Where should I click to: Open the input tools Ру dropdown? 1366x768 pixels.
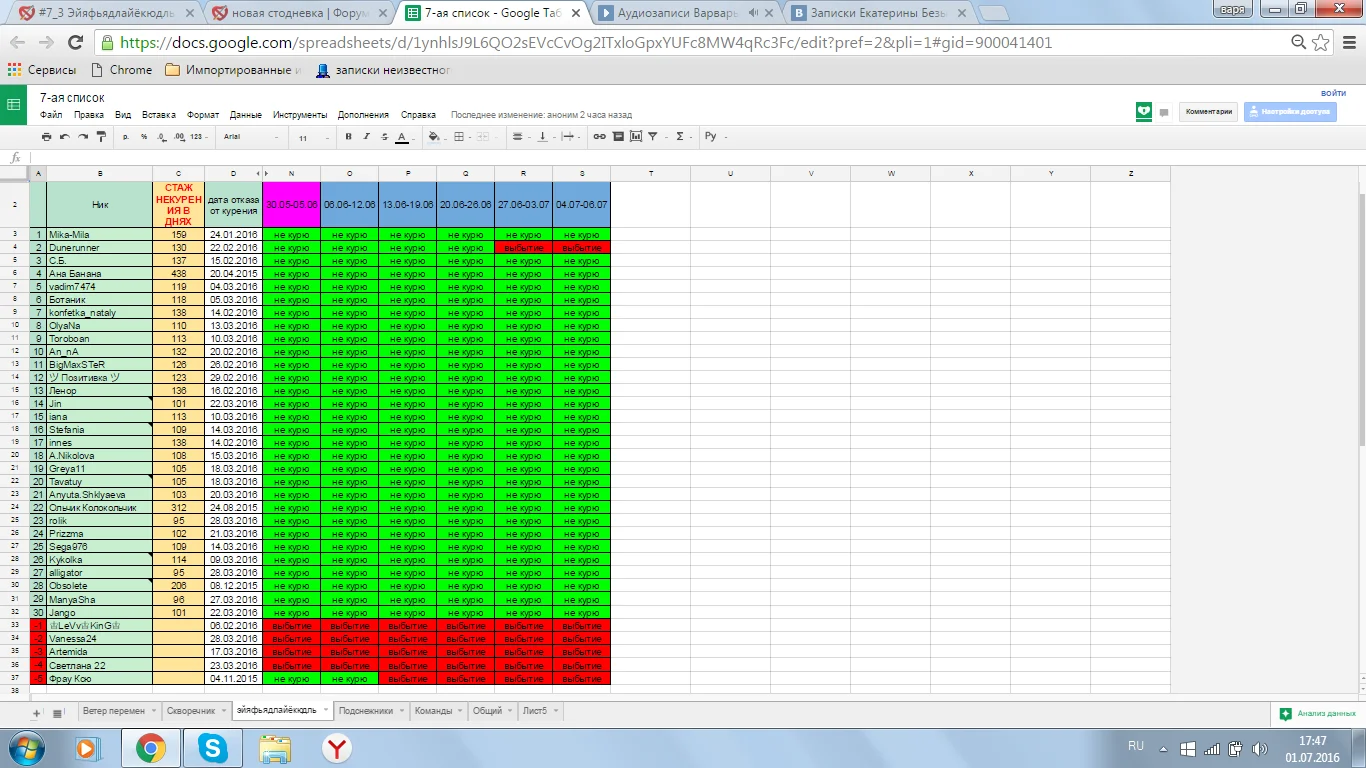click(x=713, y=136)
